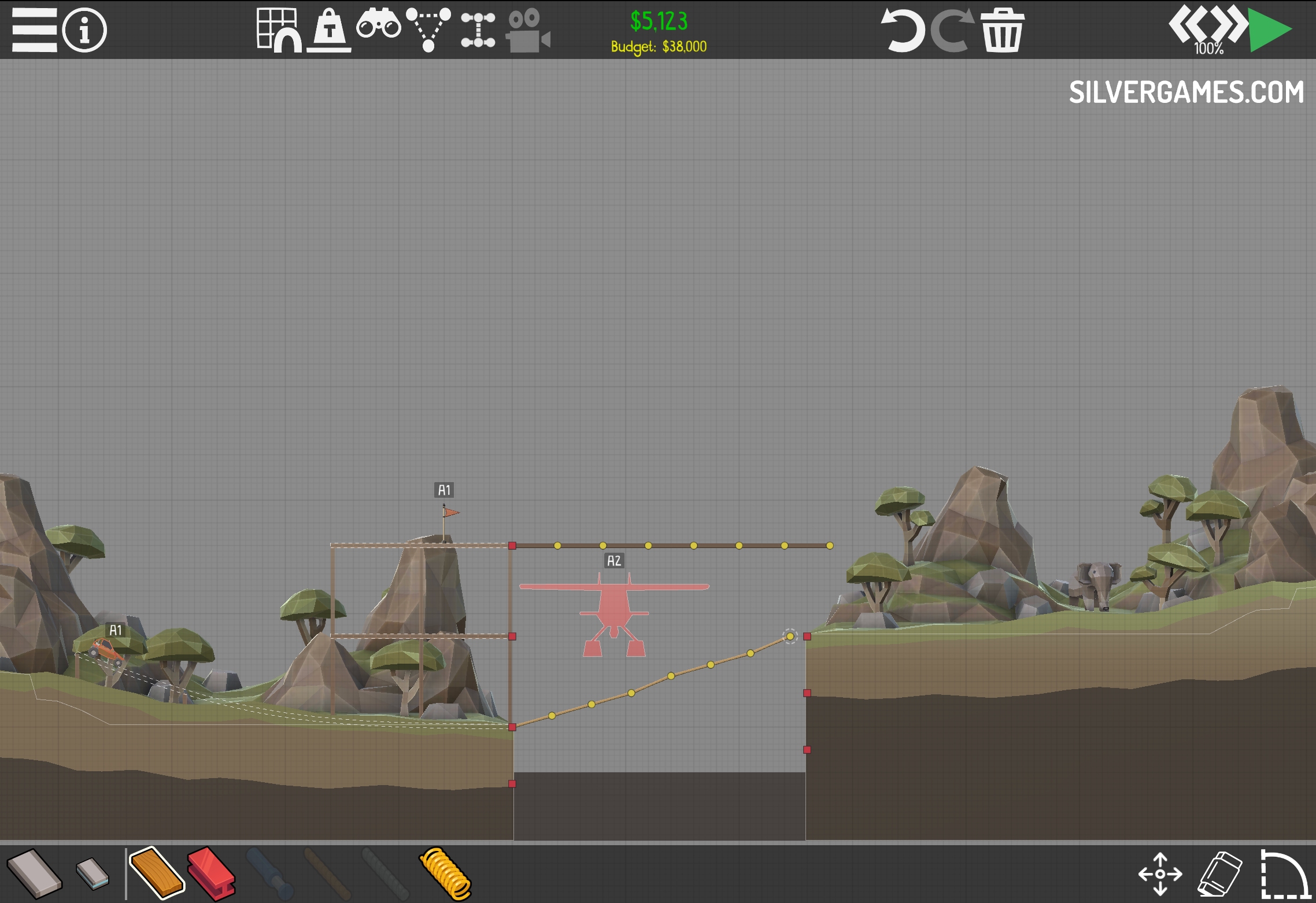Viewport: 1316px width, 903px height.
Task: Select the wood material
Action: pyautogui.click(x=156, y=874)
